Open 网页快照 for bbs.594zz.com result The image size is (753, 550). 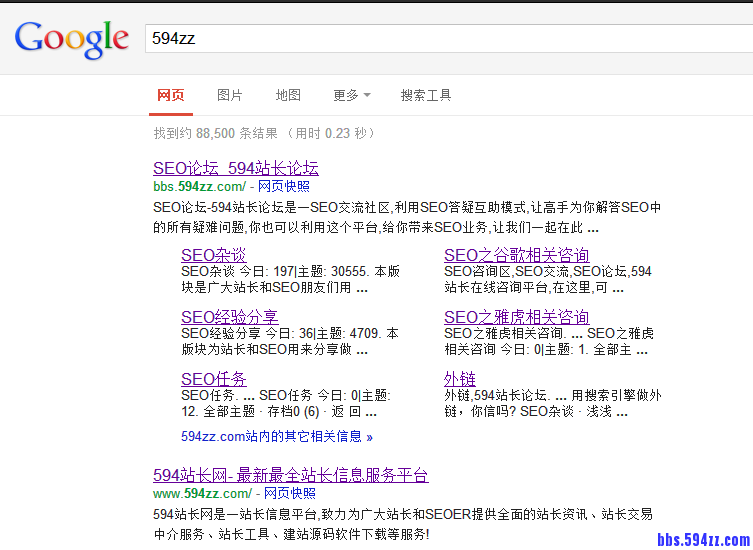tap(284, 187)
